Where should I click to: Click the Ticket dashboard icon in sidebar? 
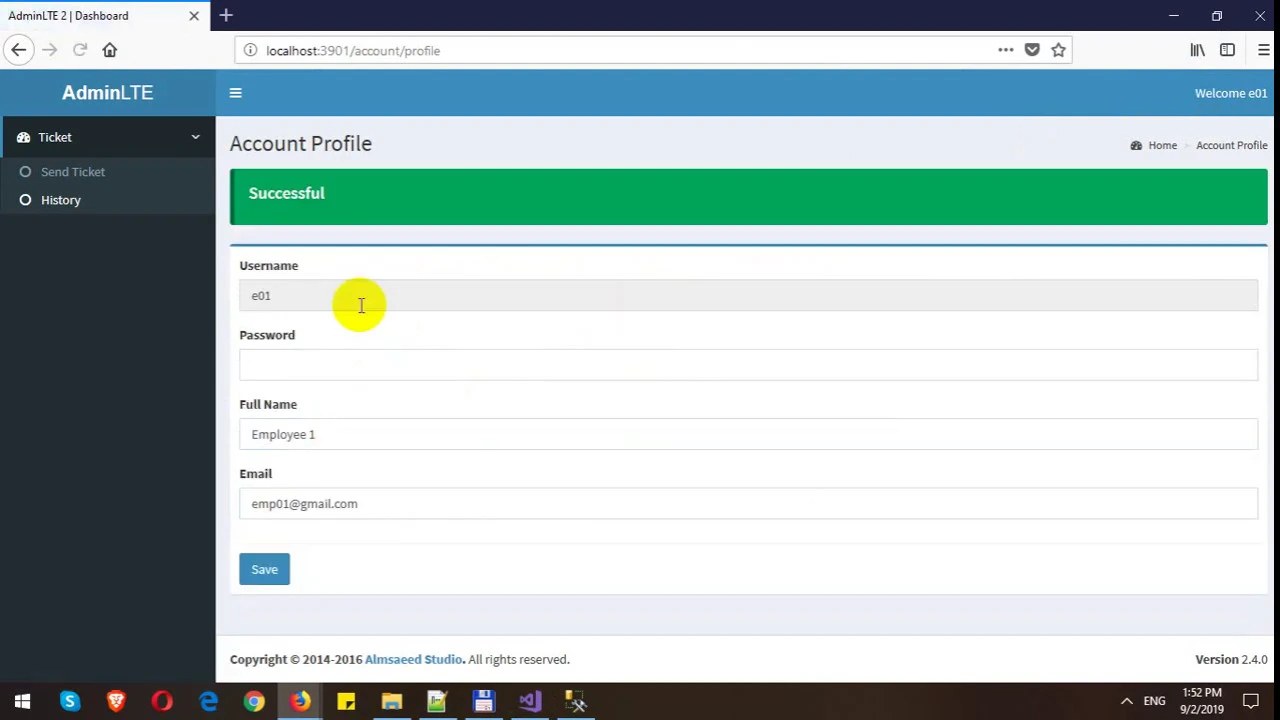(23, 137)
